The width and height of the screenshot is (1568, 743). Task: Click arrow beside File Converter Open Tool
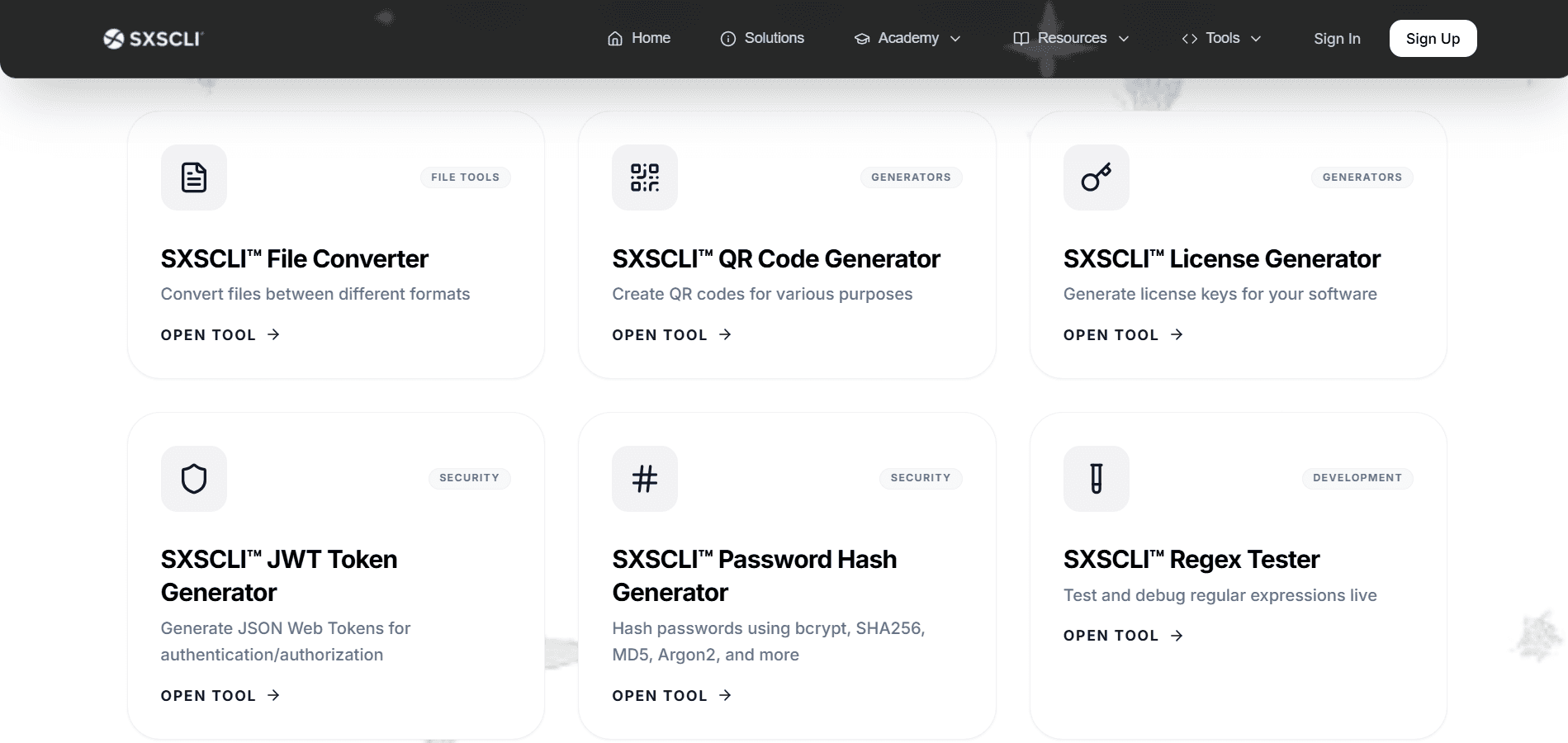click(273, 334)
